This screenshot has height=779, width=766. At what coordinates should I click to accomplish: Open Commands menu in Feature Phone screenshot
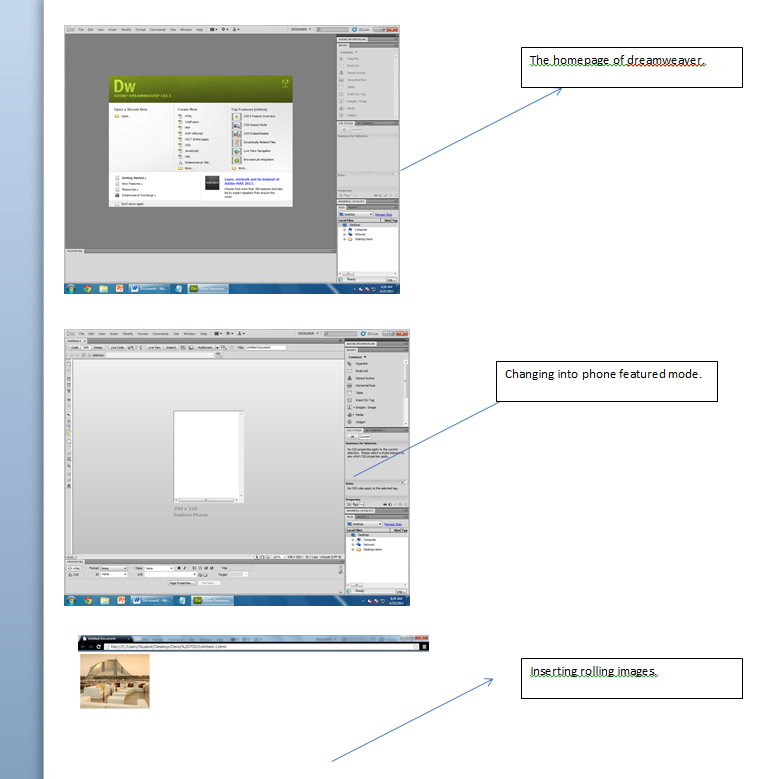[160, 334]
